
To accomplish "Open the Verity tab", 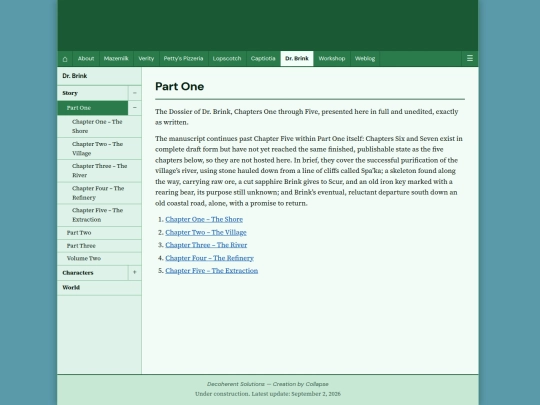I will click(146, 59).
